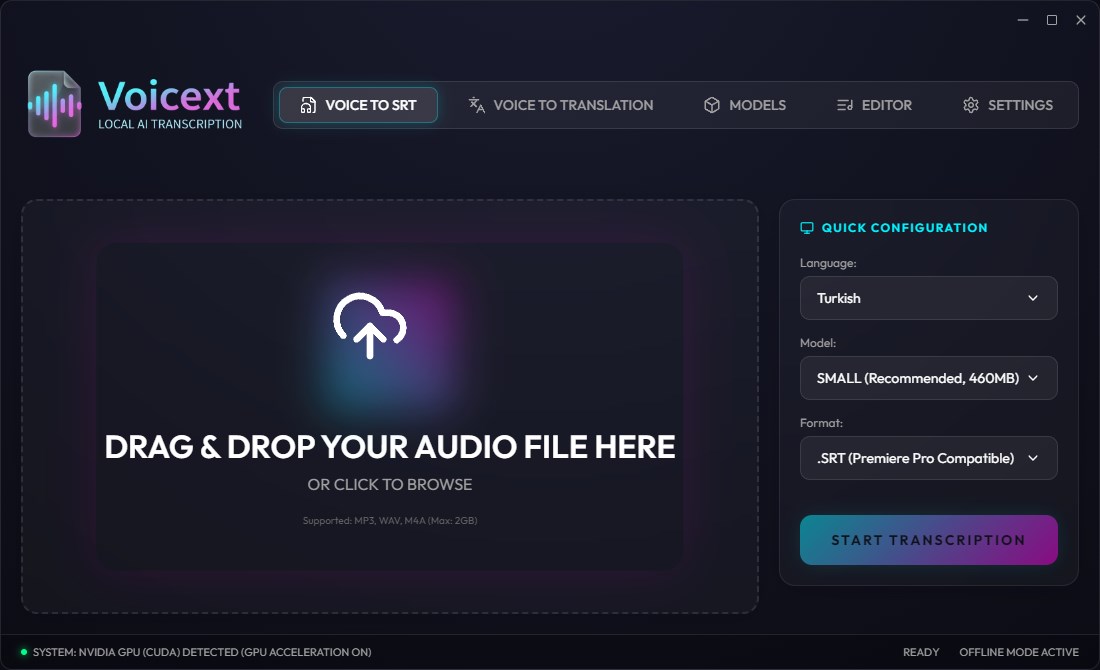Maximize the Voicext window
1100x670 pixels.
click(1052, 20)
